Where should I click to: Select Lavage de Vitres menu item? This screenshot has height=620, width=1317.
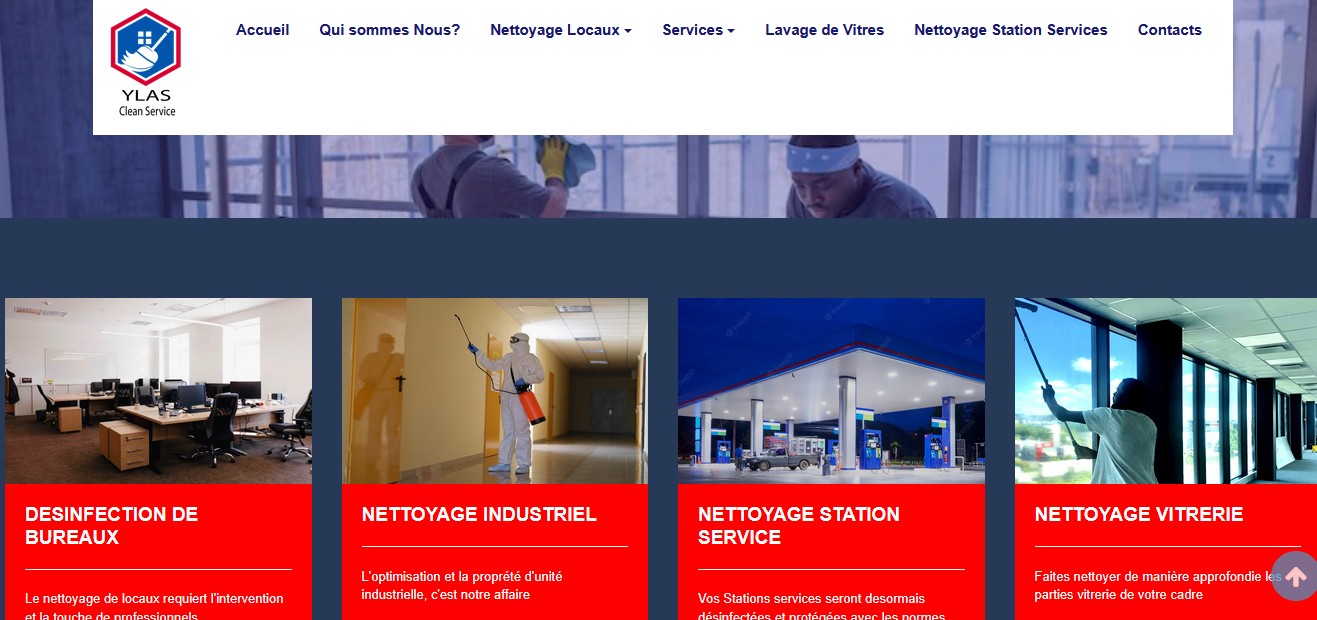[x=824, y=30]
